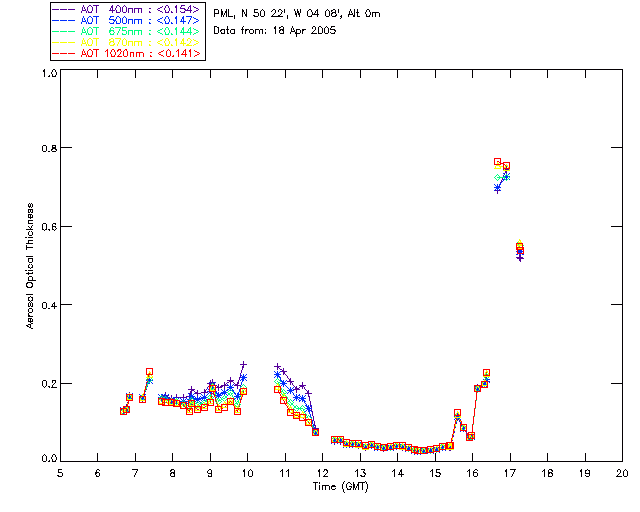The width and height of the screenshot is (640, 512).
Task: Click the x-axis label 5
Action: (x=60, y=473)
